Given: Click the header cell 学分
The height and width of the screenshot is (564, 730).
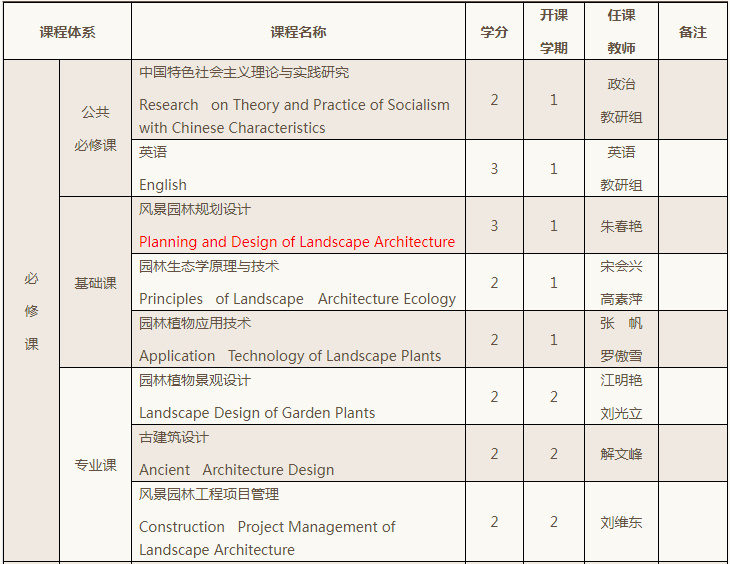Looking at the screenshot, I should tap(494, 32).
